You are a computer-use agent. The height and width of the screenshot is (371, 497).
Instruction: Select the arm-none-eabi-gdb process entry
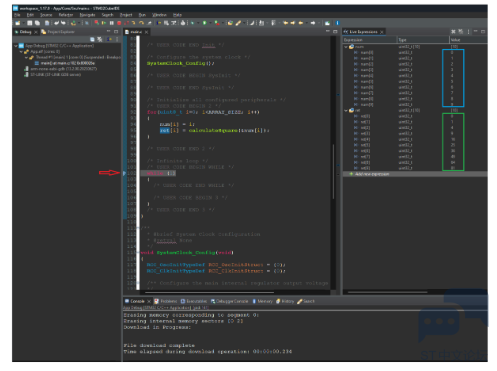click(61, 69)
